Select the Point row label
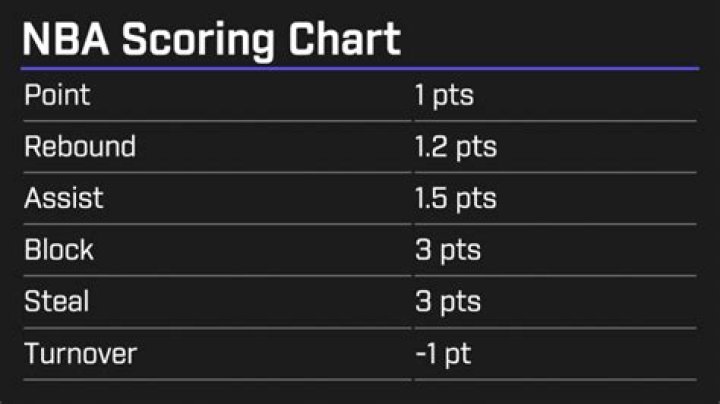 coord(57,95)
